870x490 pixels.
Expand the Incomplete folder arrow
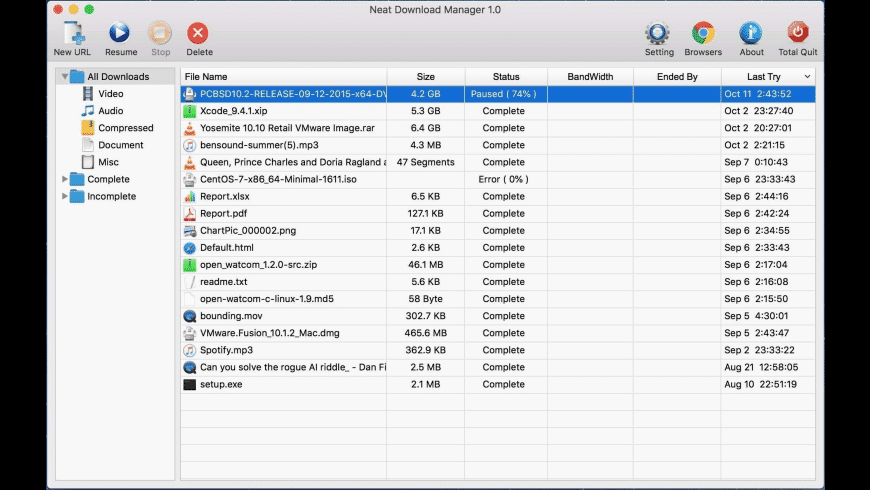tap(66, 197)
